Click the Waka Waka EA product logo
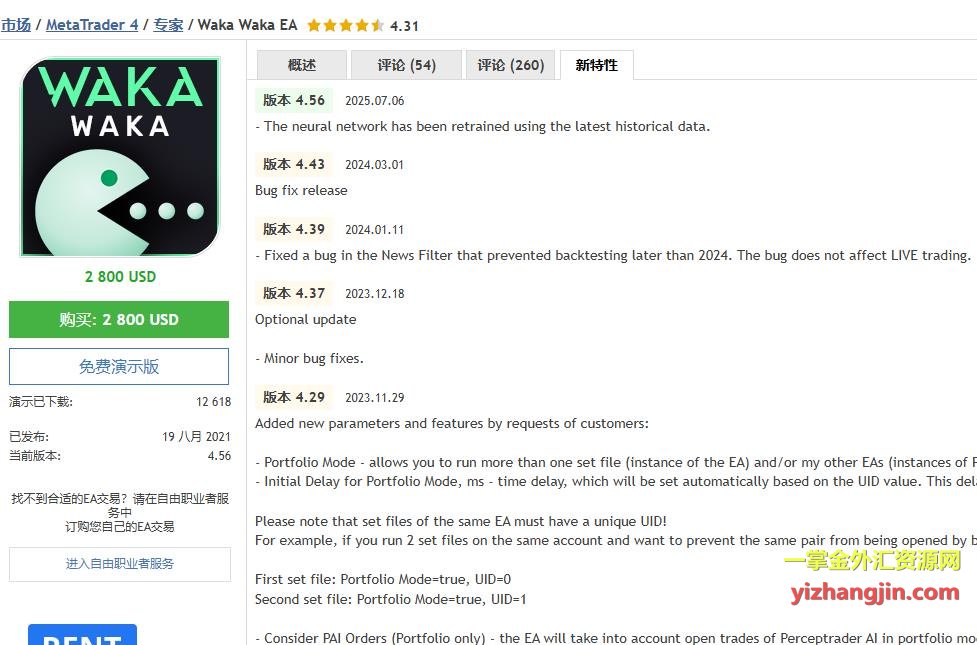Image resolution: width=977 pixels, height=645 pixels. click(x=119, y=157)
